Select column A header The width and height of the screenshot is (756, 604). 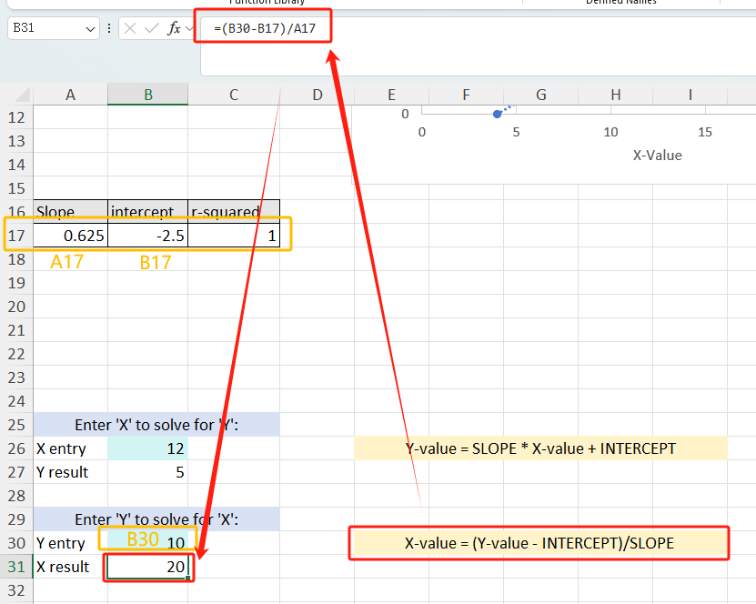70,94
